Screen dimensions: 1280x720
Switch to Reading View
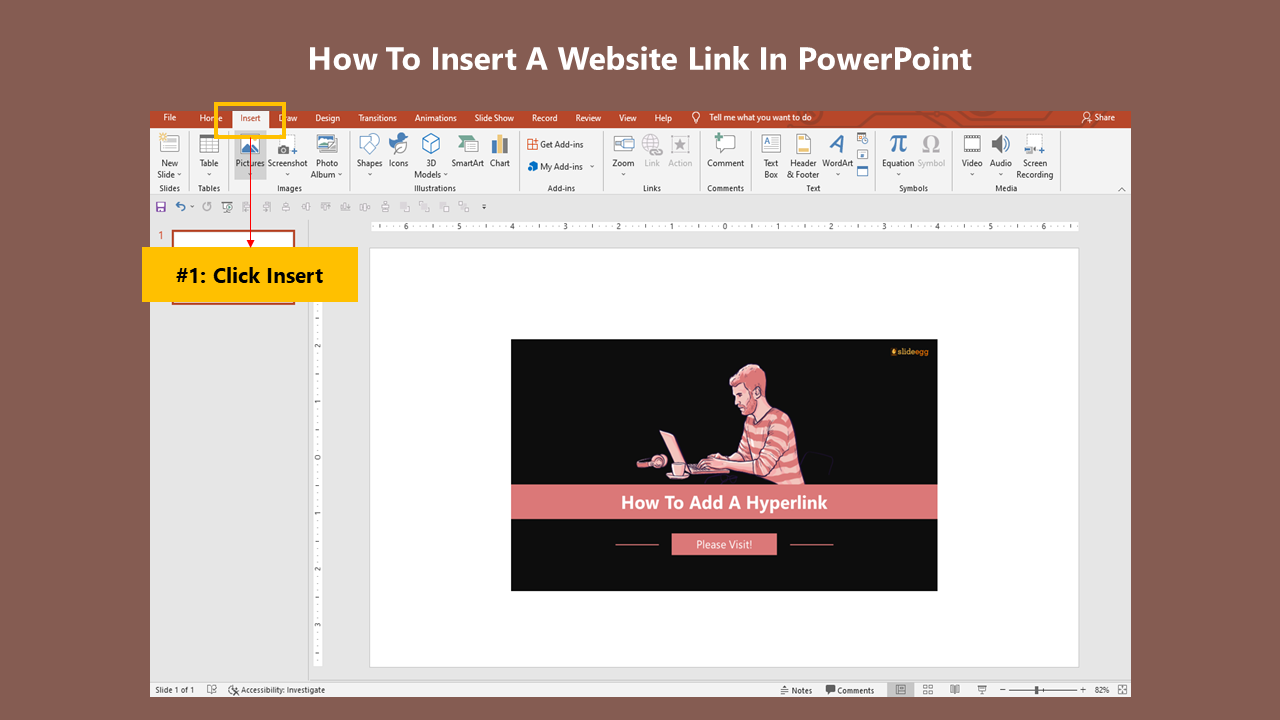tap(955, 690)
